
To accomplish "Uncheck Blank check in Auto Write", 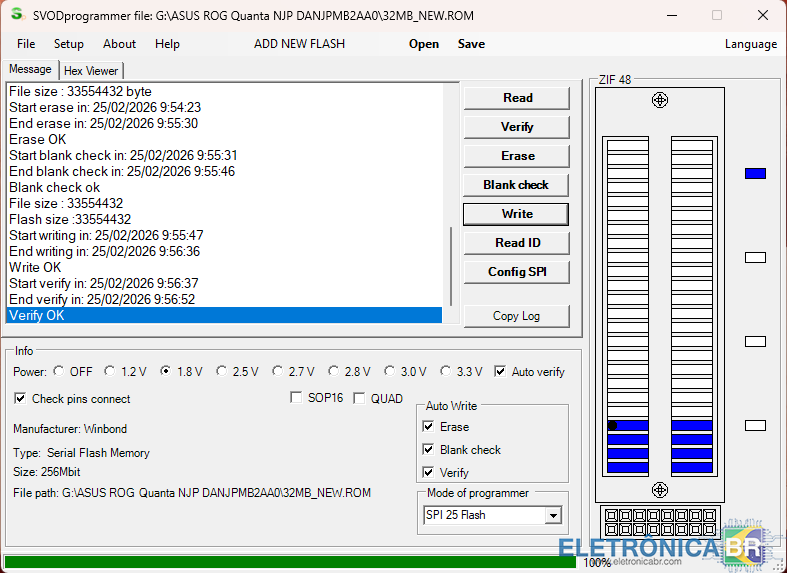I will coord(429,450).
